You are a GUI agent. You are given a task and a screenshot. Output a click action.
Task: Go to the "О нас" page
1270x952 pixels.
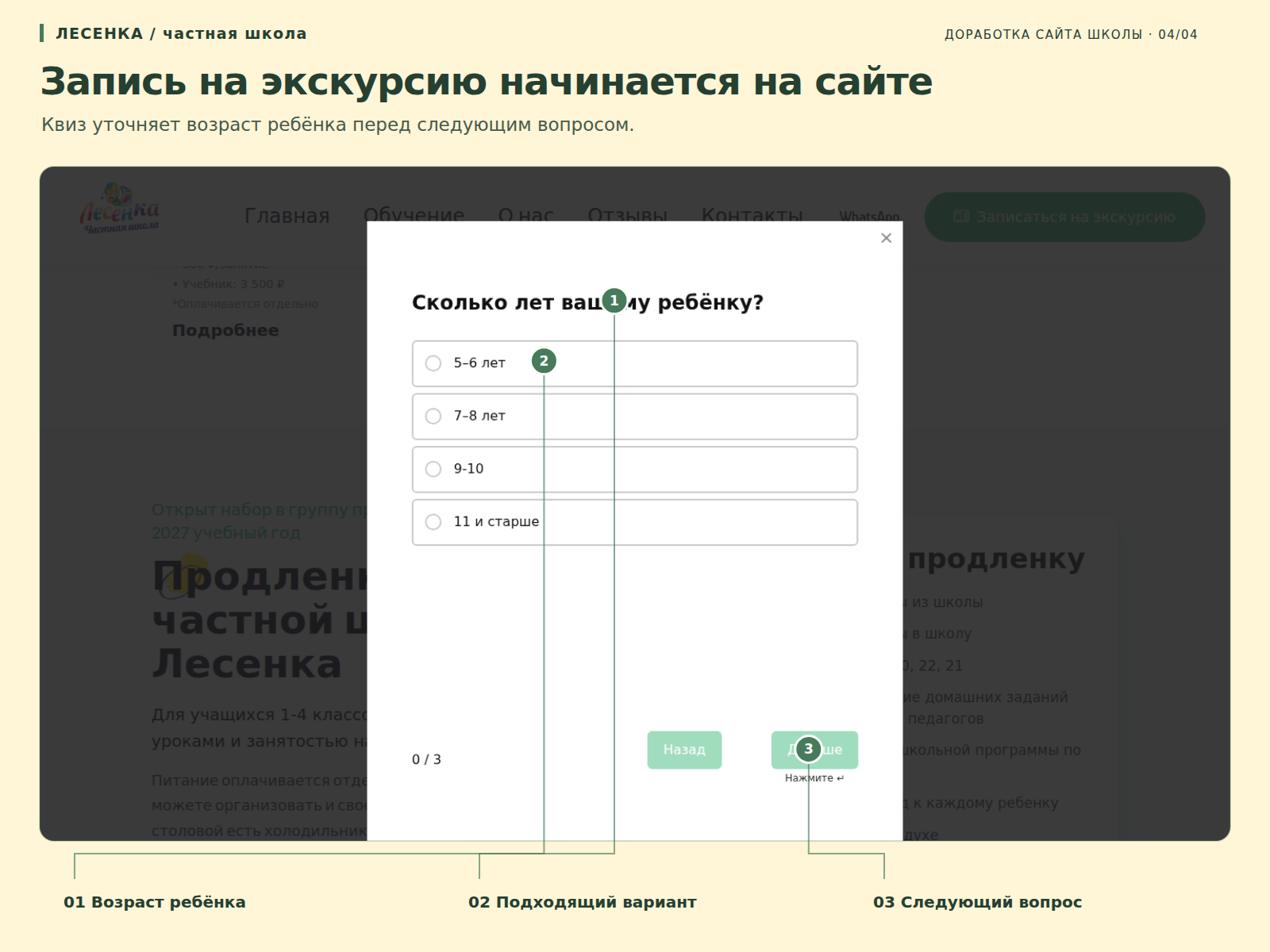[x=525, y=214]
